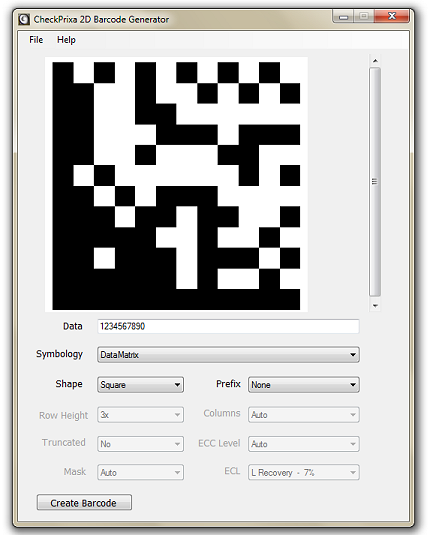Click the Shape label
Viewport: 430px width, 535px height.
click(69, 384)
